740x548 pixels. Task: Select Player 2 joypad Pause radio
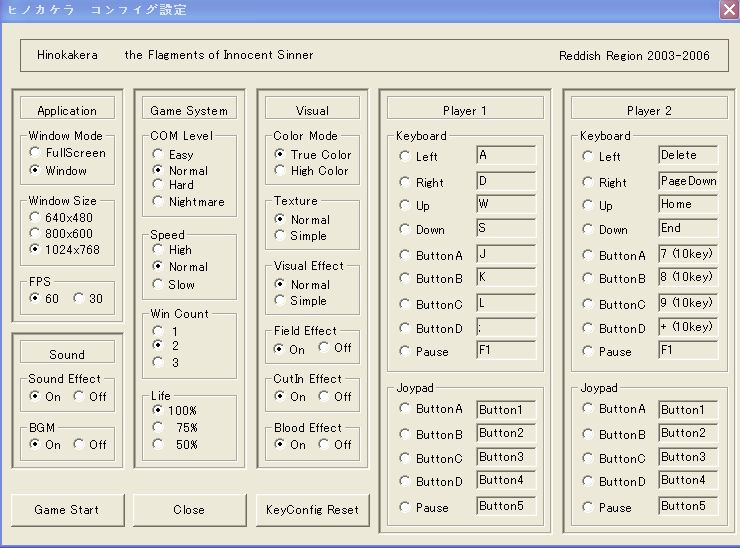pyautogui.click(x=588, y=507)
